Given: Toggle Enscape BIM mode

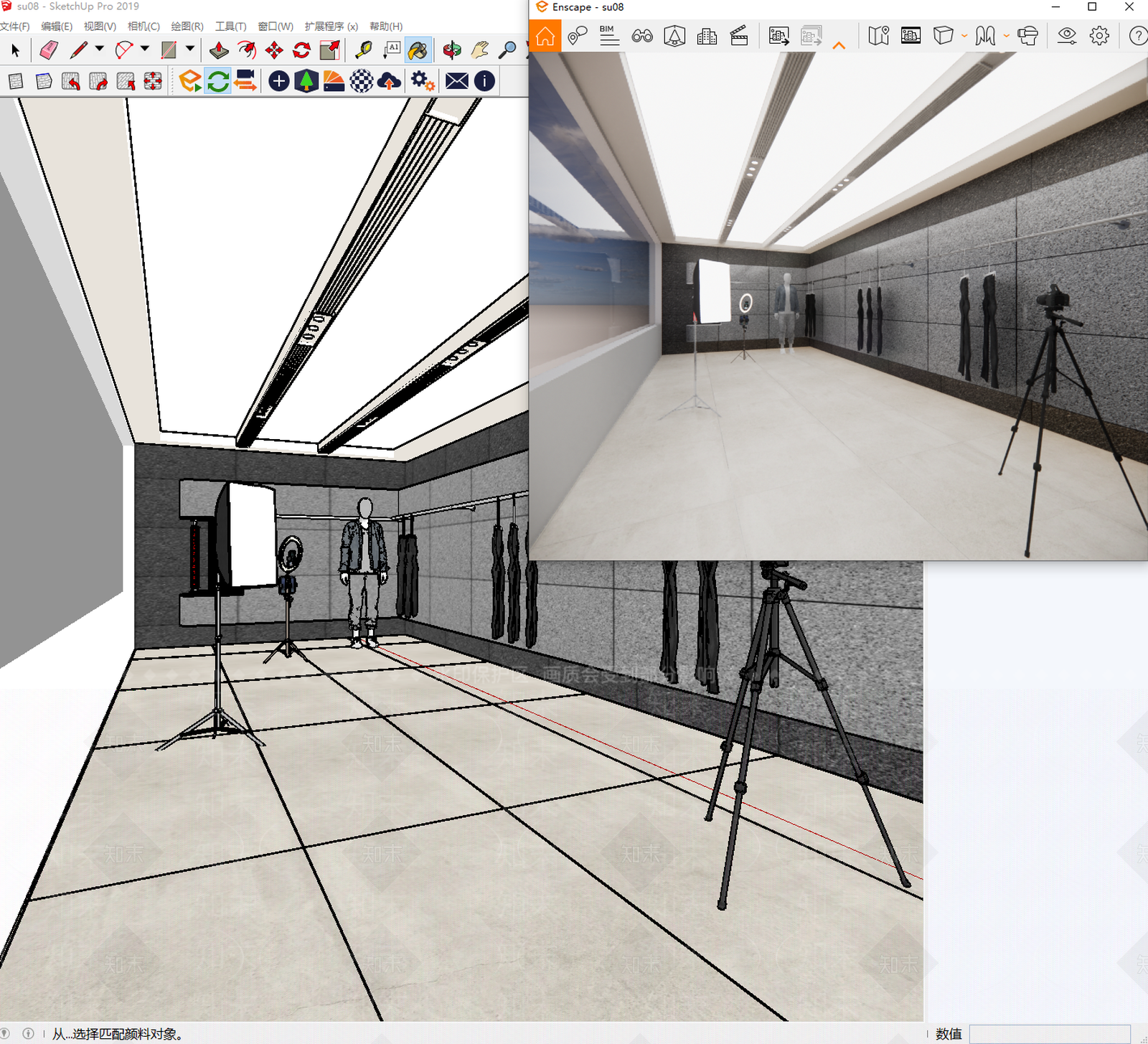Looking at the screenshot, I should click(609, 36).
